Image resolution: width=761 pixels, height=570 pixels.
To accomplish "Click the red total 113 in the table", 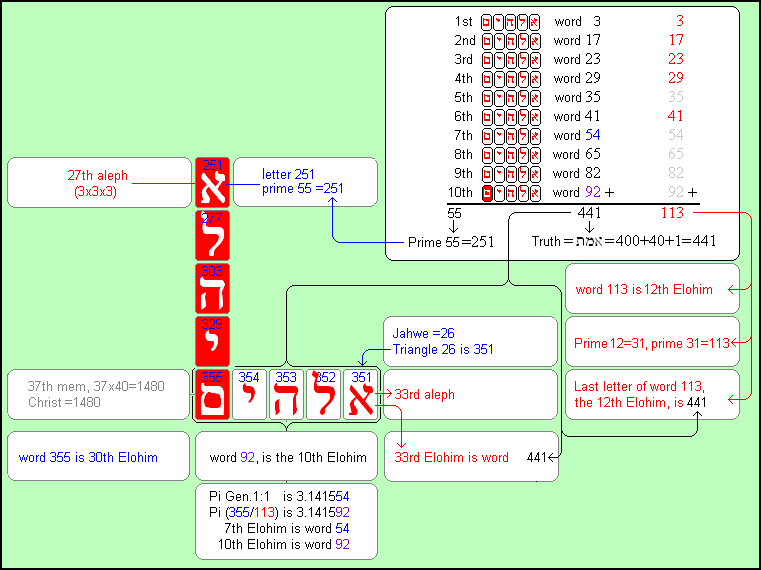I will [x=671, y=212].
